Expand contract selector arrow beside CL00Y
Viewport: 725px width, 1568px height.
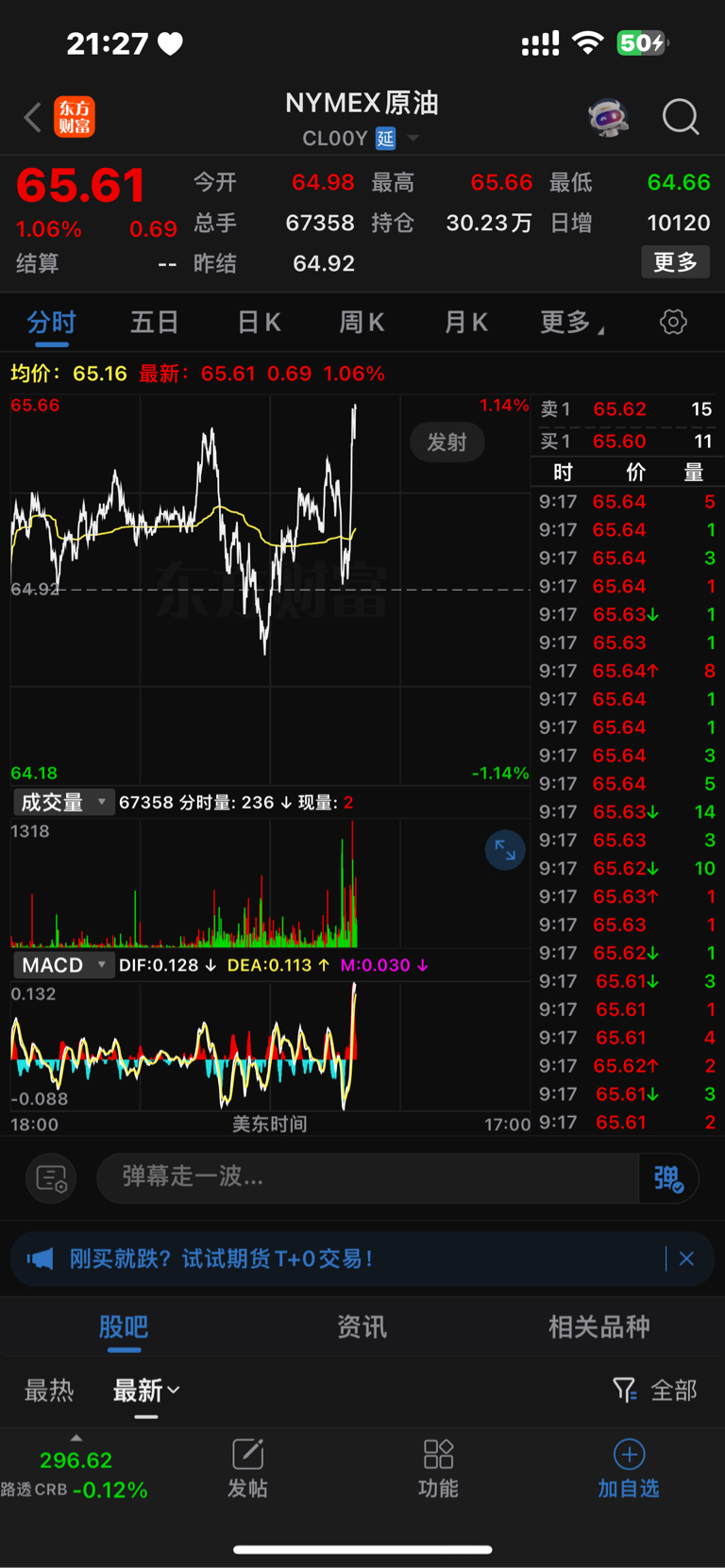click(413, 140)
